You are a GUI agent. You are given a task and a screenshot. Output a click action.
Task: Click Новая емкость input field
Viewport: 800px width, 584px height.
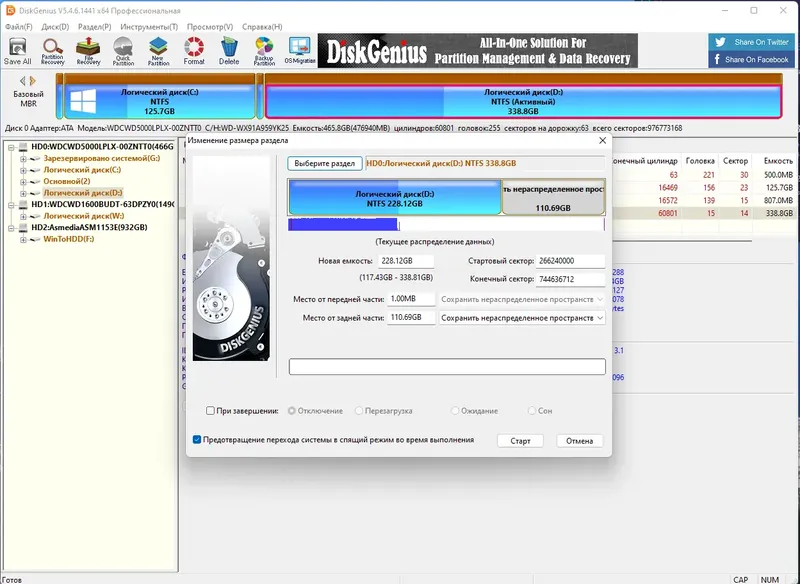(x=406, y=261)
